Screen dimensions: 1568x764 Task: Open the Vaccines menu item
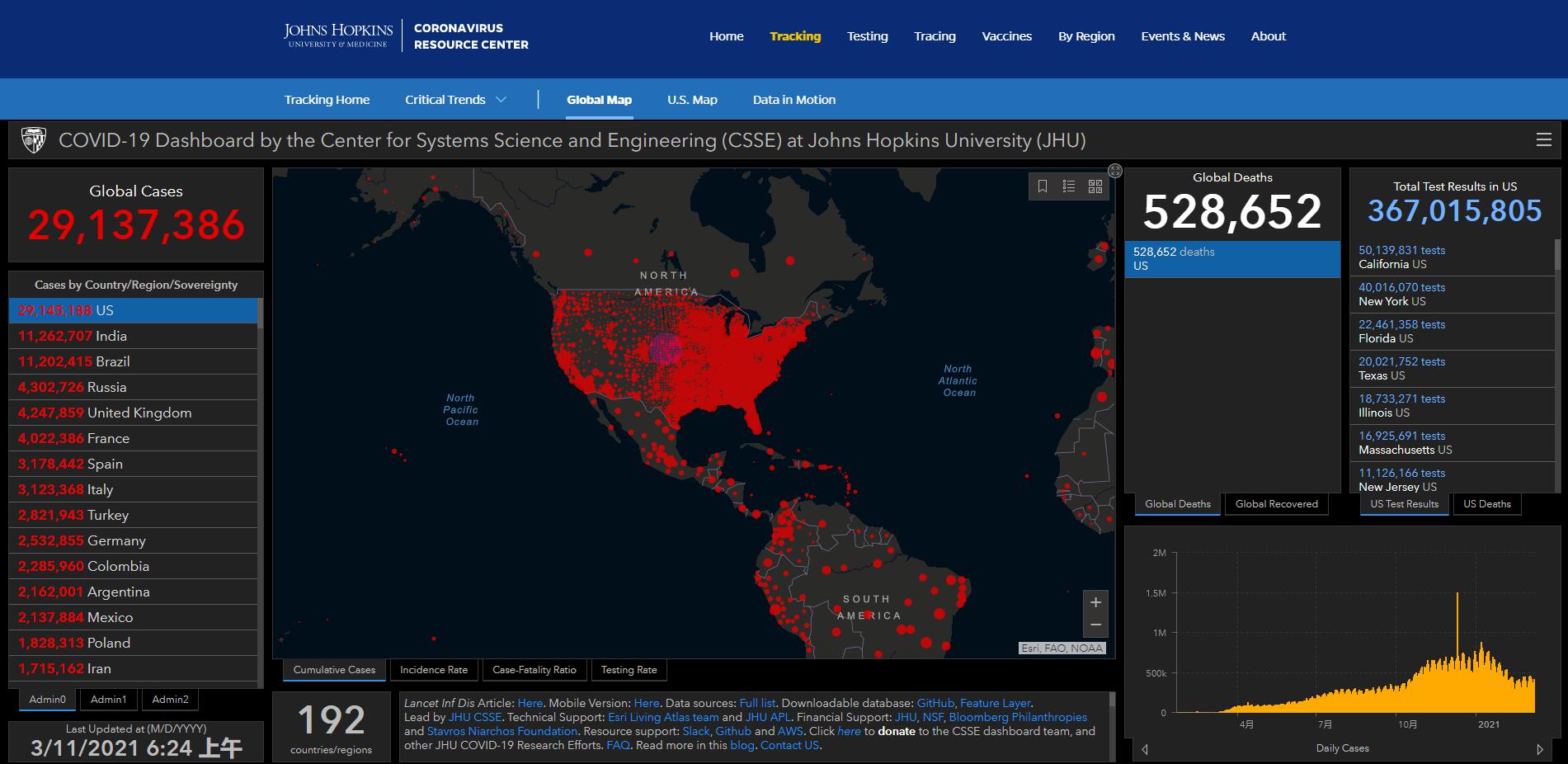[1006, 36]
